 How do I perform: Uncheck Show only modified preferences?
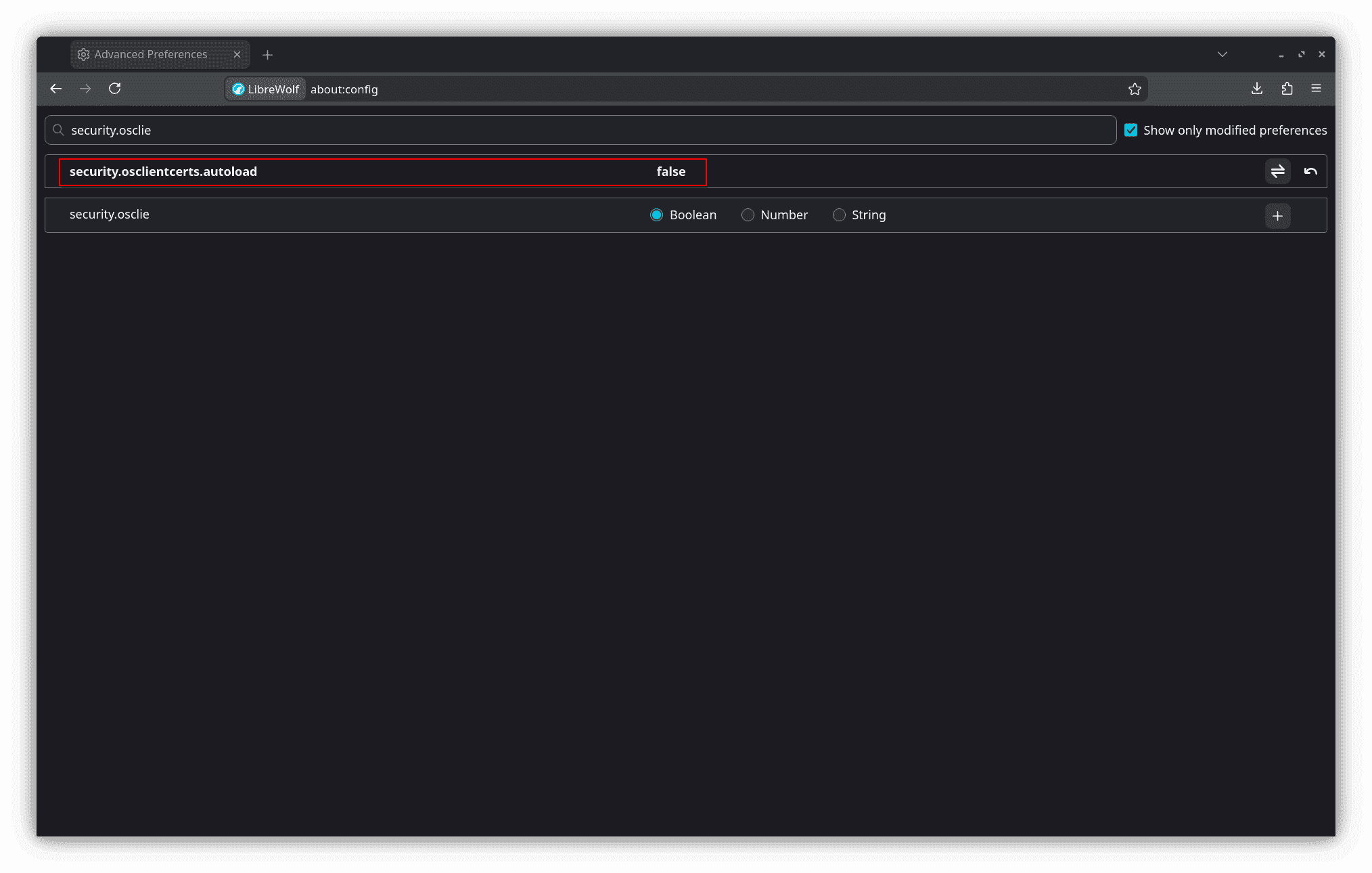1130,130
